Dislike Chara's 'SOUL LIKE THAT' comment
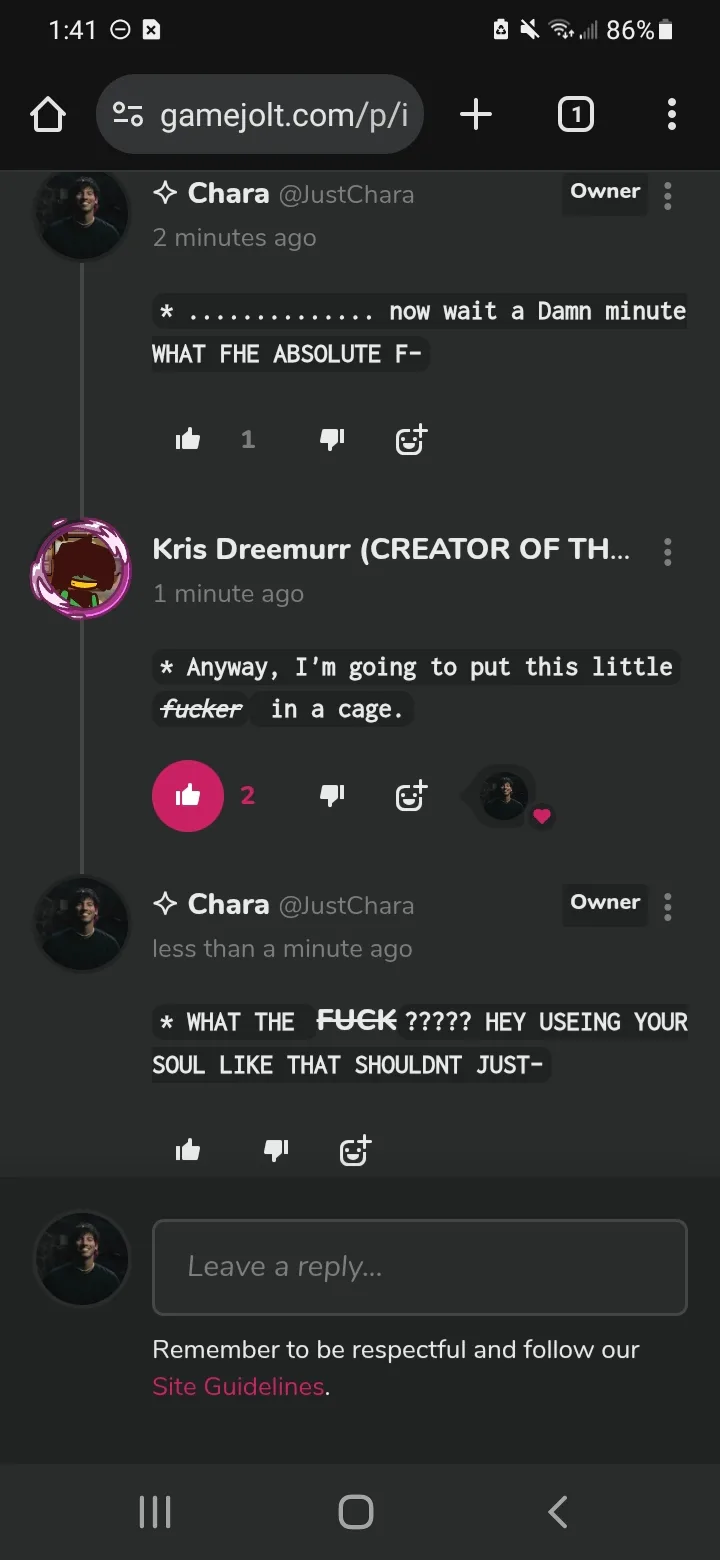 pos(276,1151)
